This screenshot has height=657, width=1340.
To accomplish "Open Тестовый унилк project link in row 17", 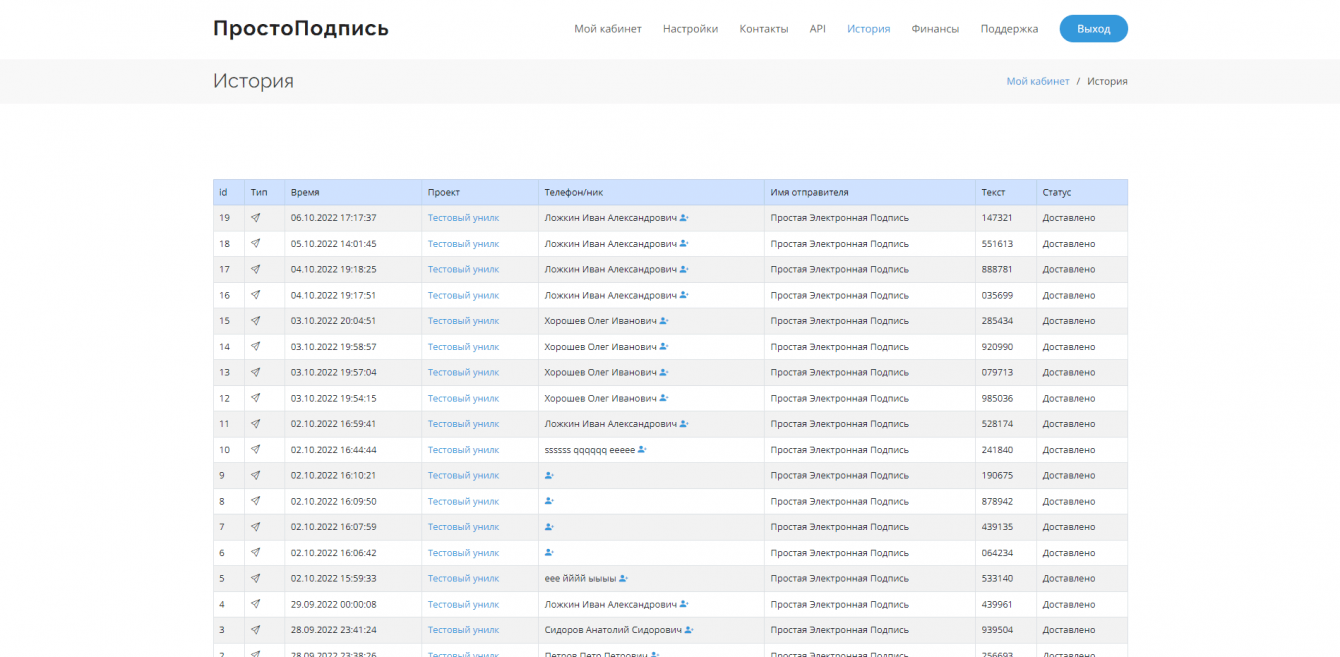I will pos(463,269).
